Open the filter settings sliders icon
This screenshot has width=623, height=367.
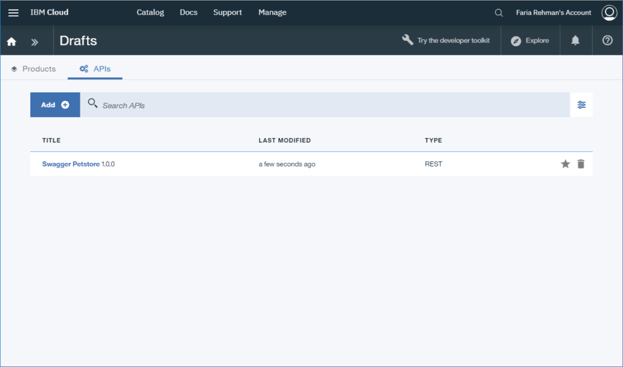click(581, 105)
